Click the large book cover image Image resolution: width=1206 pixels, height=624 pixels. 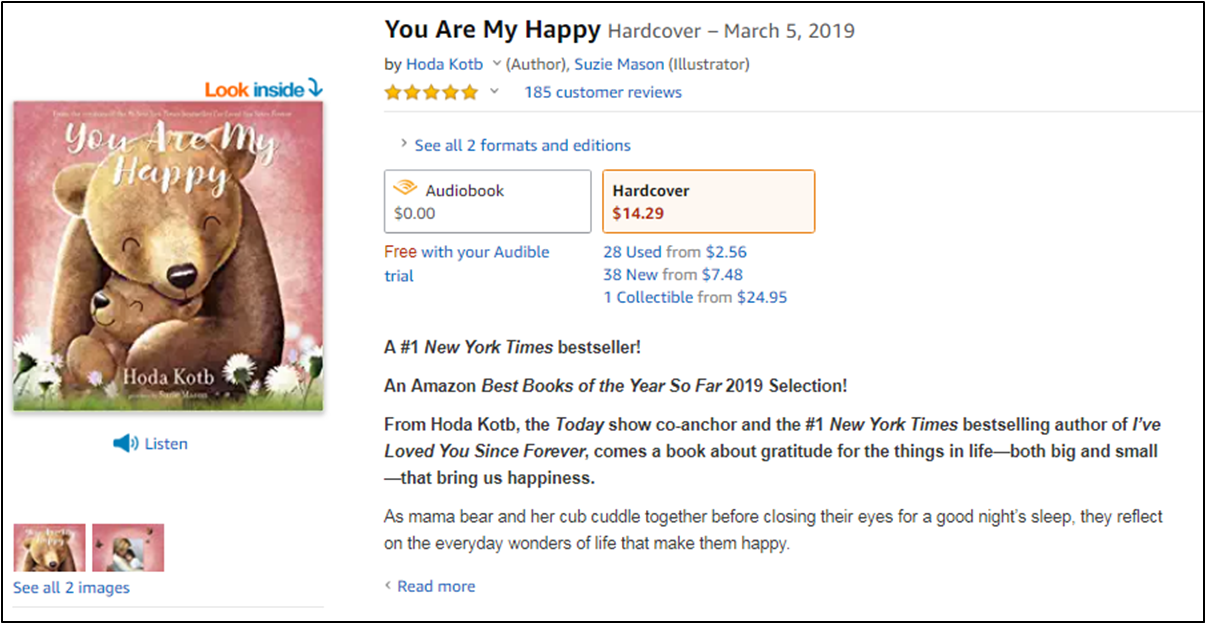coord(168,256)
